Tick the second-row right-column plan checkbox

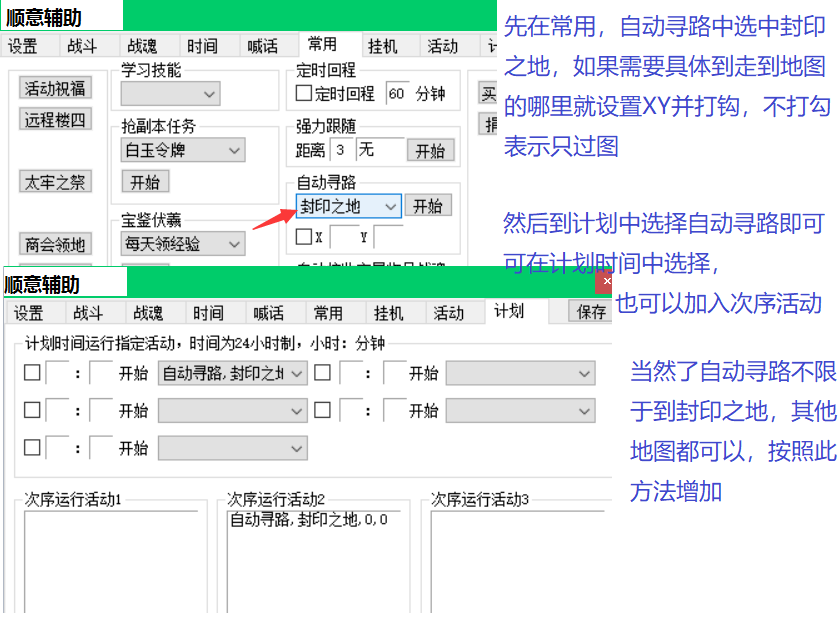pyautogui.click(x=322, y=410)
